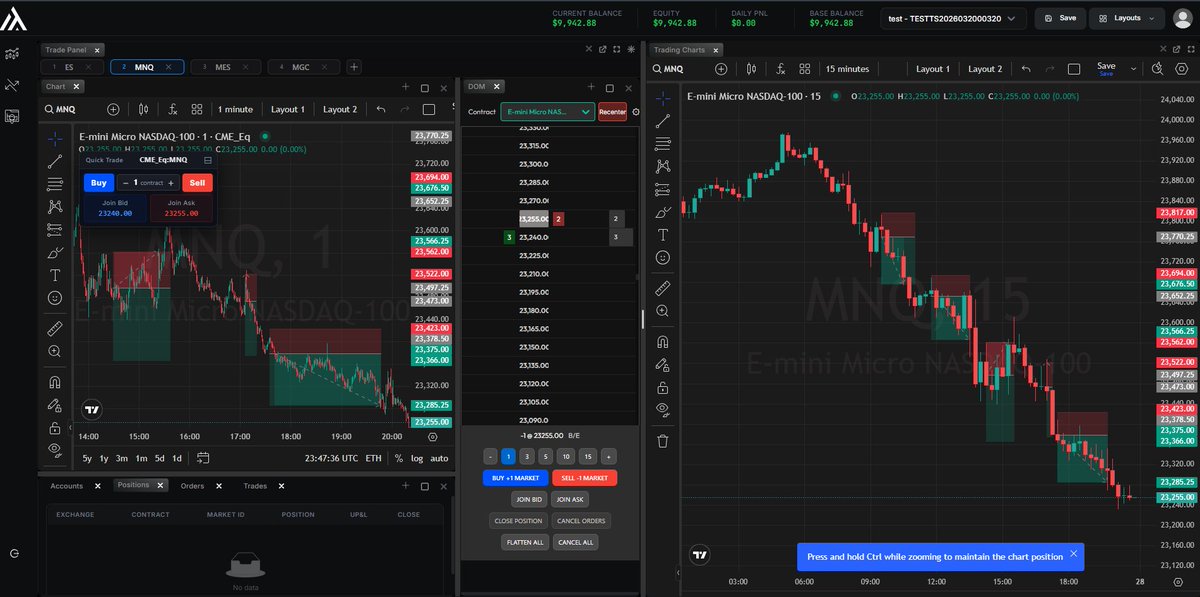The width and height of the screenshot is (1200, 597).
Task: Toggle lock all drawings in right chart
Action: [x=662, y=387]
